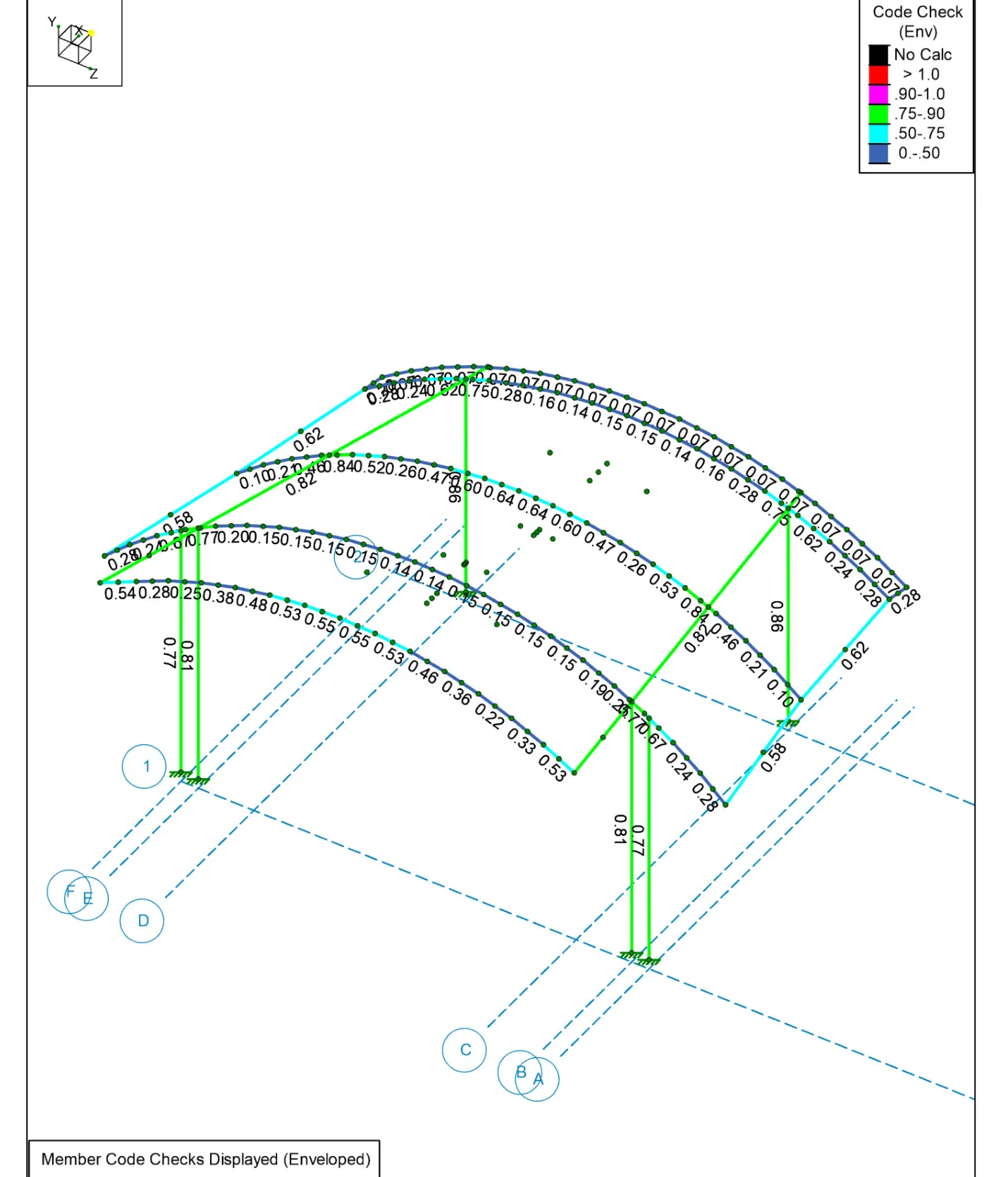This screenshot has width=1008, height=1177.
Task: Click the letter A in the grid bubble
Action: click(539, 1079)
